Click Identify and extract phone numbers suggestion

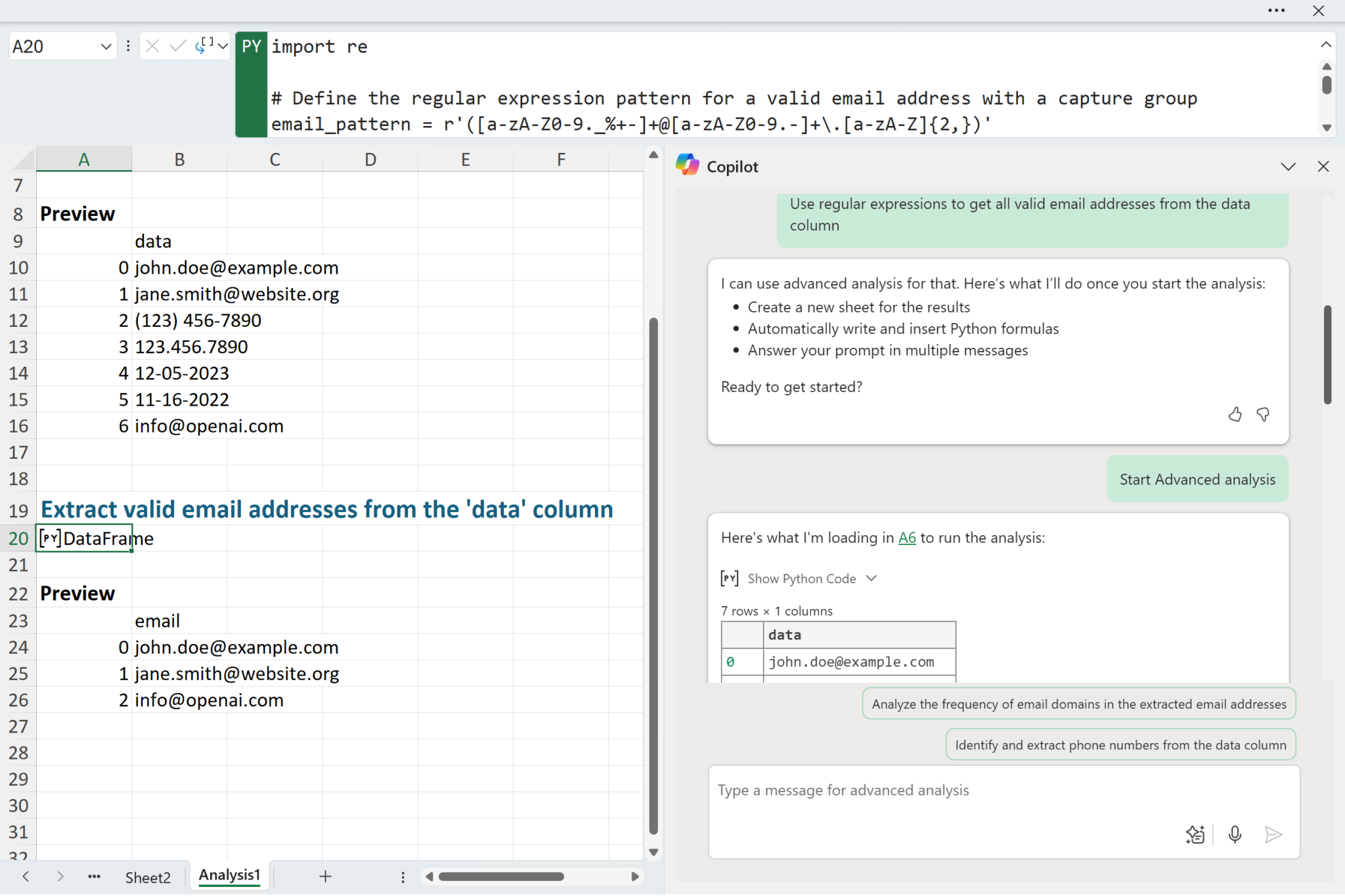(x=1120, y=745)
